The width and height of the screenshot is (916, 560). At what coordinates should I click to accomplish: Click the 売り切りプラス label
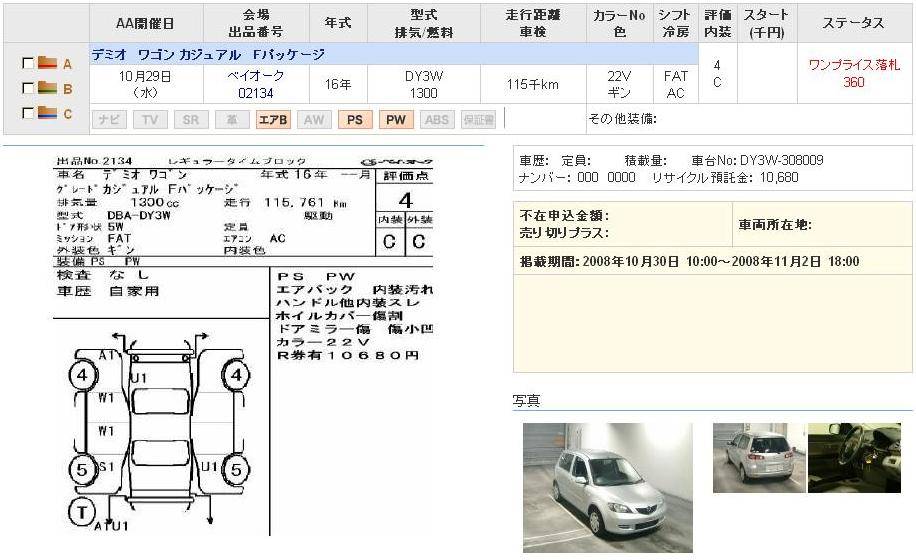point(564,232)
